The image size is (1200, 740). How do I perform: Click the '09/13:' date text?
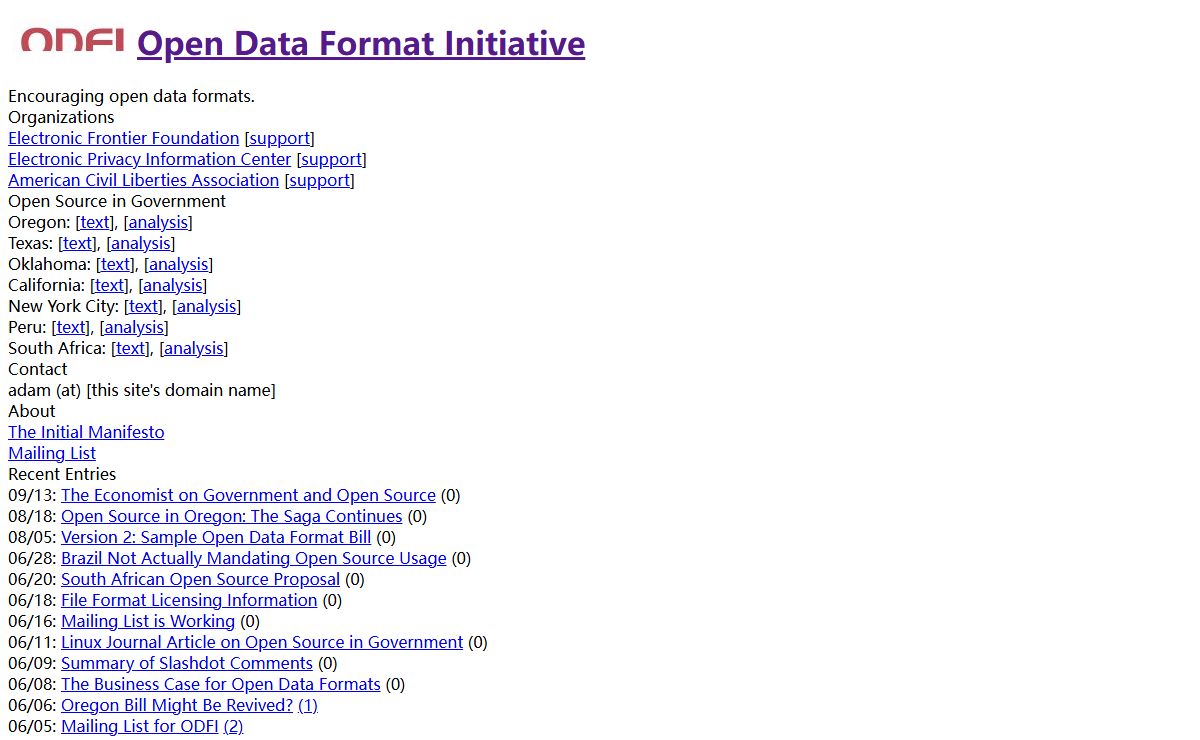pos(32,495)
